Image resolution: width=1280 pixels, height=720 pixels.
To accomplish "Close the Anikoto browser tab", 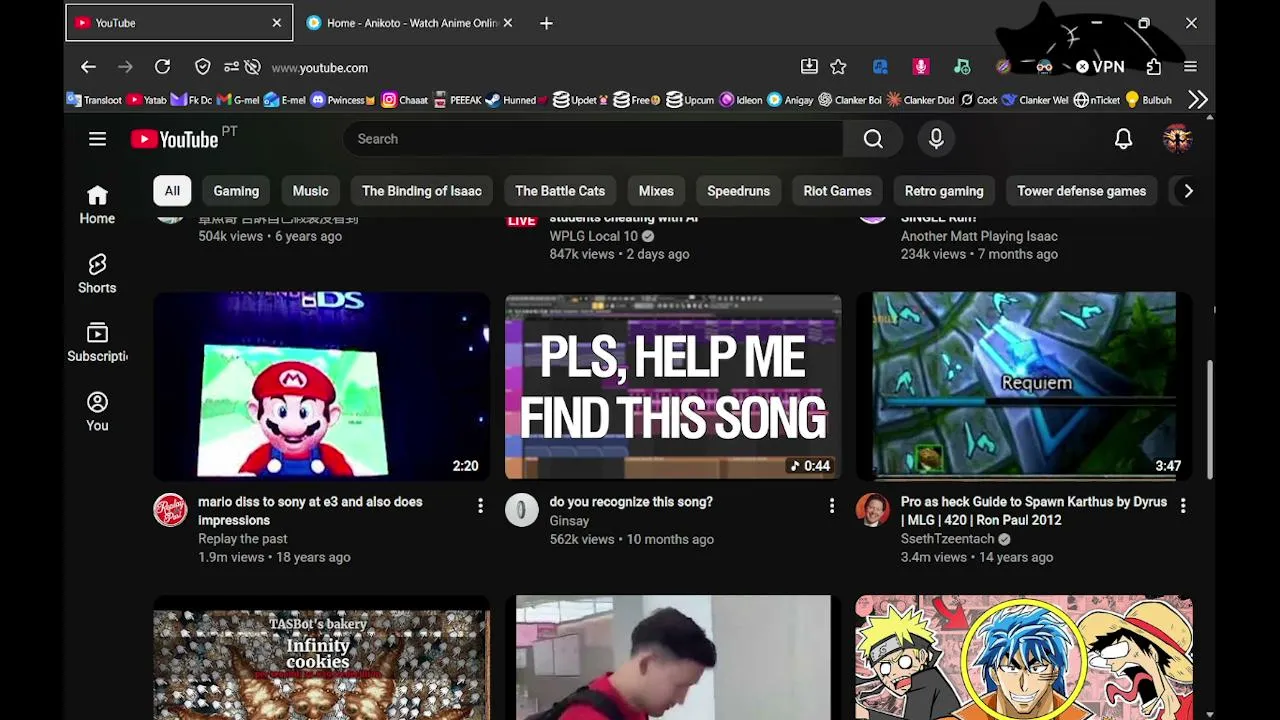I will click(x=508, y=23).
